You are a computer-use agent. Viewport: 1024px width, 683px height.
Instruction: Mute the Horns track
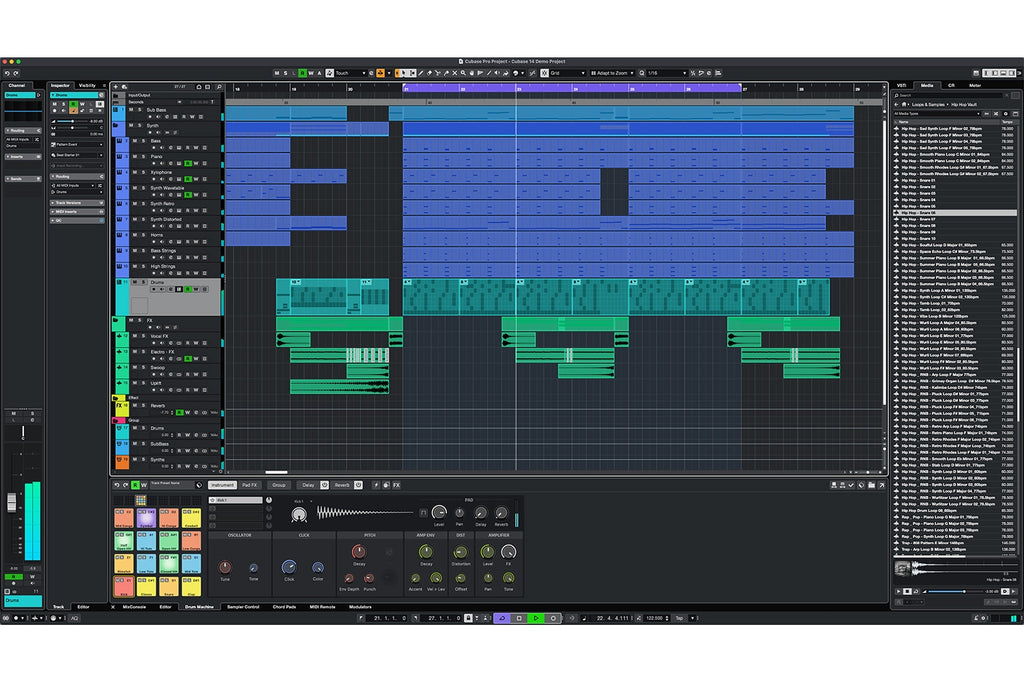(135, 235)
